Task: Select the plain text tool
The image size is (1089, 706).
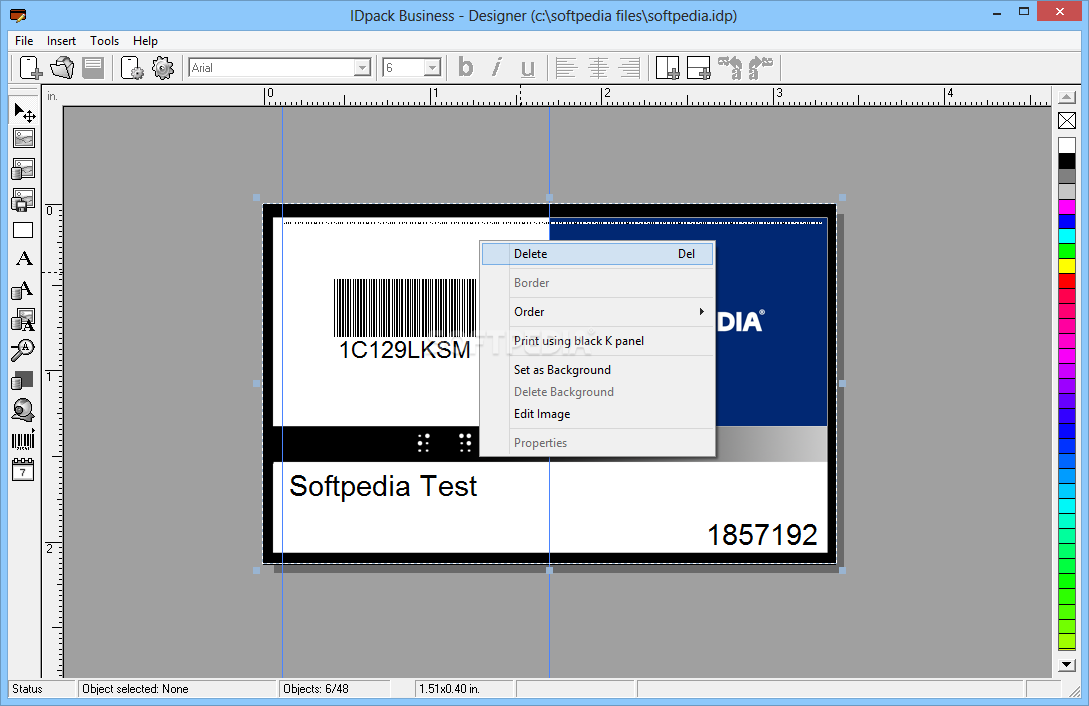Action: [x=24, y=259]
